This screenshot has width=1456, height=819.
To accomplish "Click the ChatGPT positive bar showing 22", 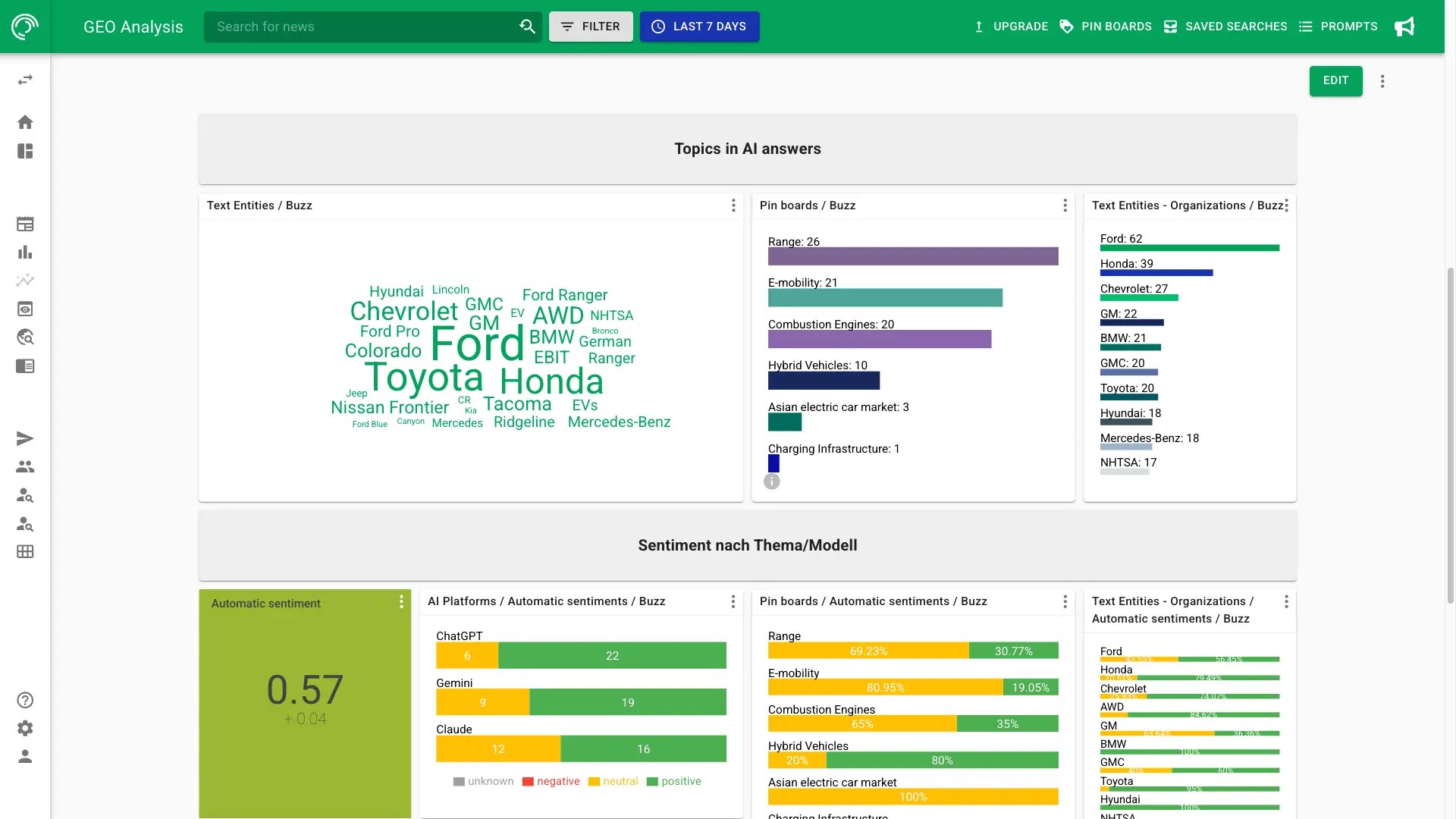I will point(612,656).
